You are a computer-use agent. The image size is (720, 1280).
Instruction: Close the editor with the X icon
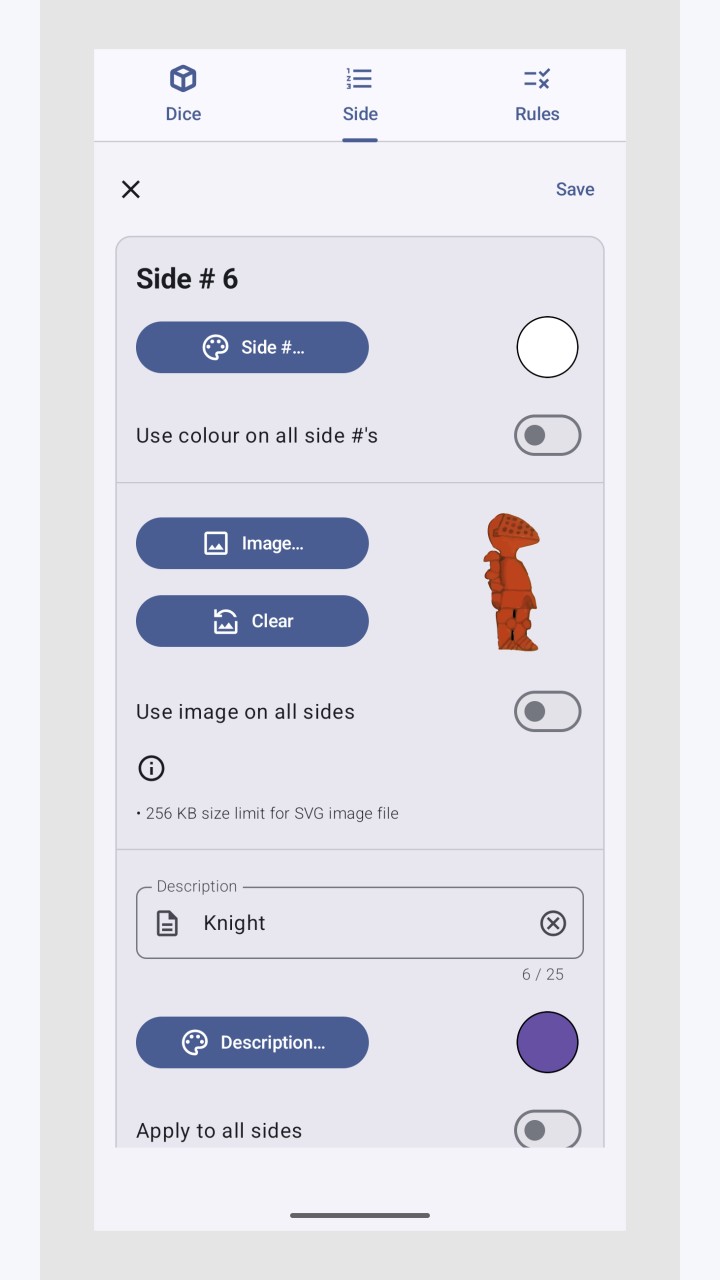click(131, 189)
